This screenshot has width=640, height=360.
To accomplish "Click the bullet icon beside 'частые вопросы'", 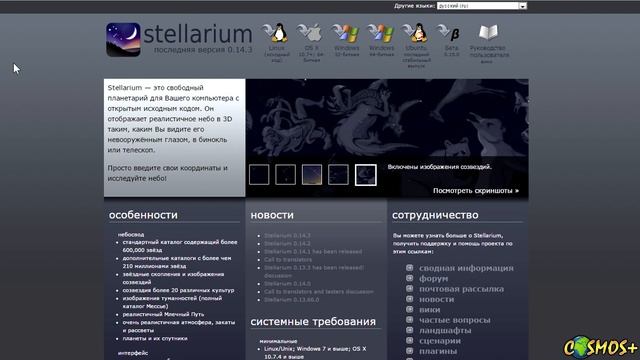I will coord(409,320).
